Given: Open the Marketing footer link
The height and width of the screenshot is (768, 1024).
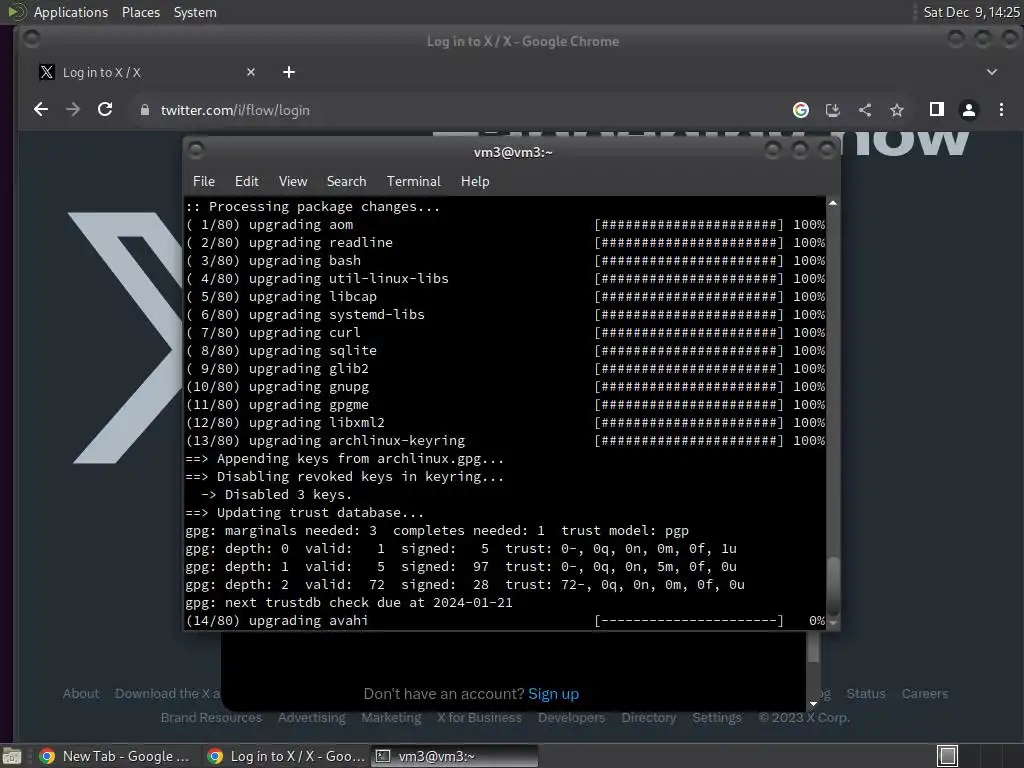Looking at the screenshot, I should (x=391, y=717).
